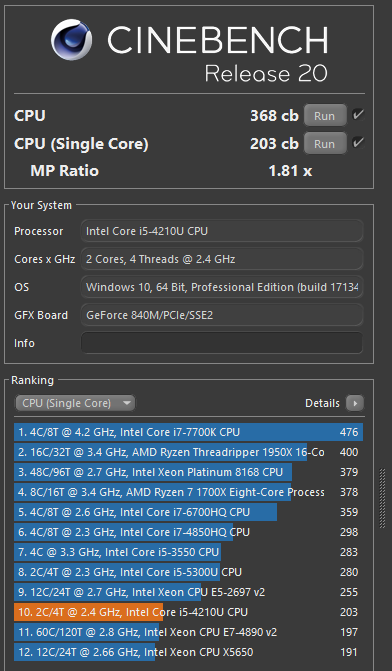Select ranking row Intel Xeon E7-4890 v2
Image resolution: width=392 pixels, height=671 pixels.
pyautogui.click(x=189, y=632)
